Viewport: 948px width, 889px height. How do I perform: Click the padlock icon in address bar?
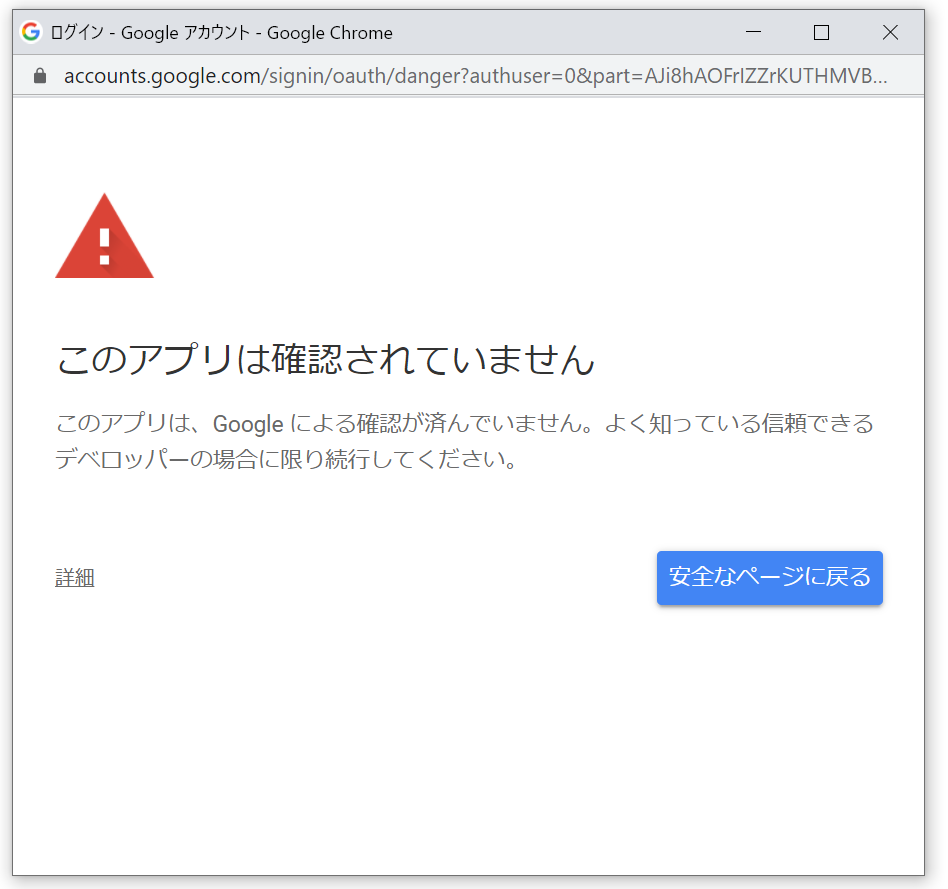(x=40, y=76)
